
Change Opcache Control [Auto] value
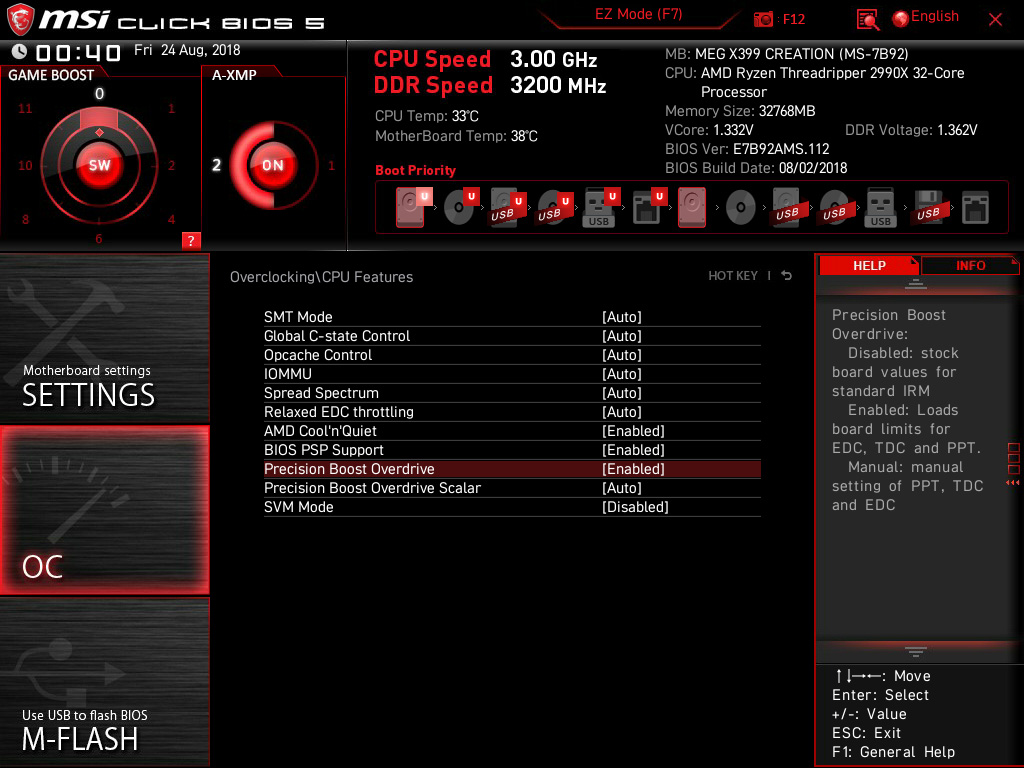[x=622, y=355]
